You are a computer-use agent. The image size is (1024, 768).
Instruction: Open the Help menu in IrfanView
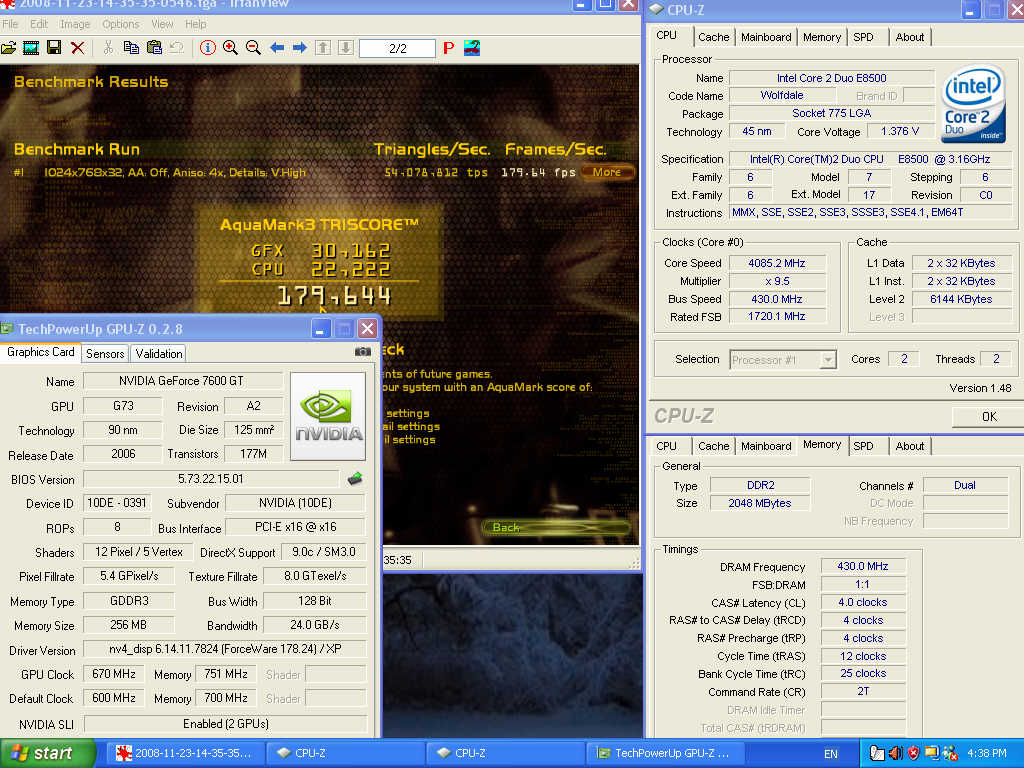pos(195,24)
